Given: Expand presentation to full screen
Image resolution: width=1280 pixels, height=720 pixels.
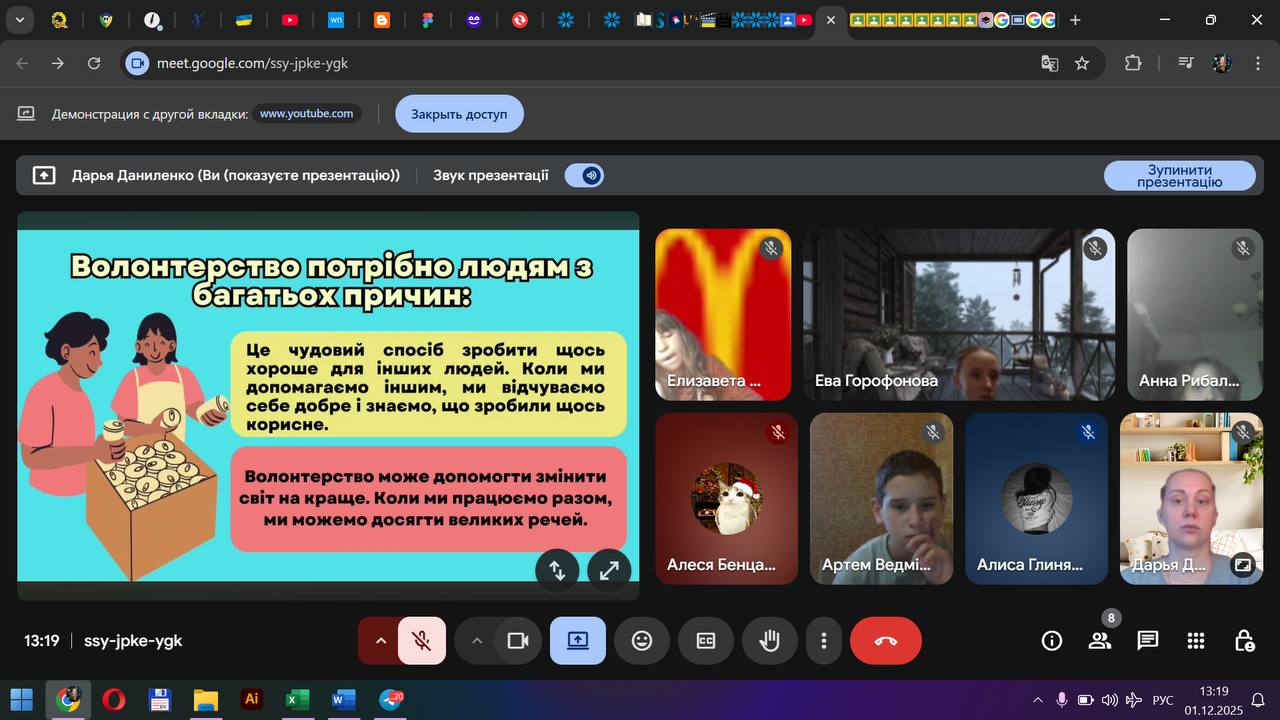Looking at the screenshot, I should 609,570.
